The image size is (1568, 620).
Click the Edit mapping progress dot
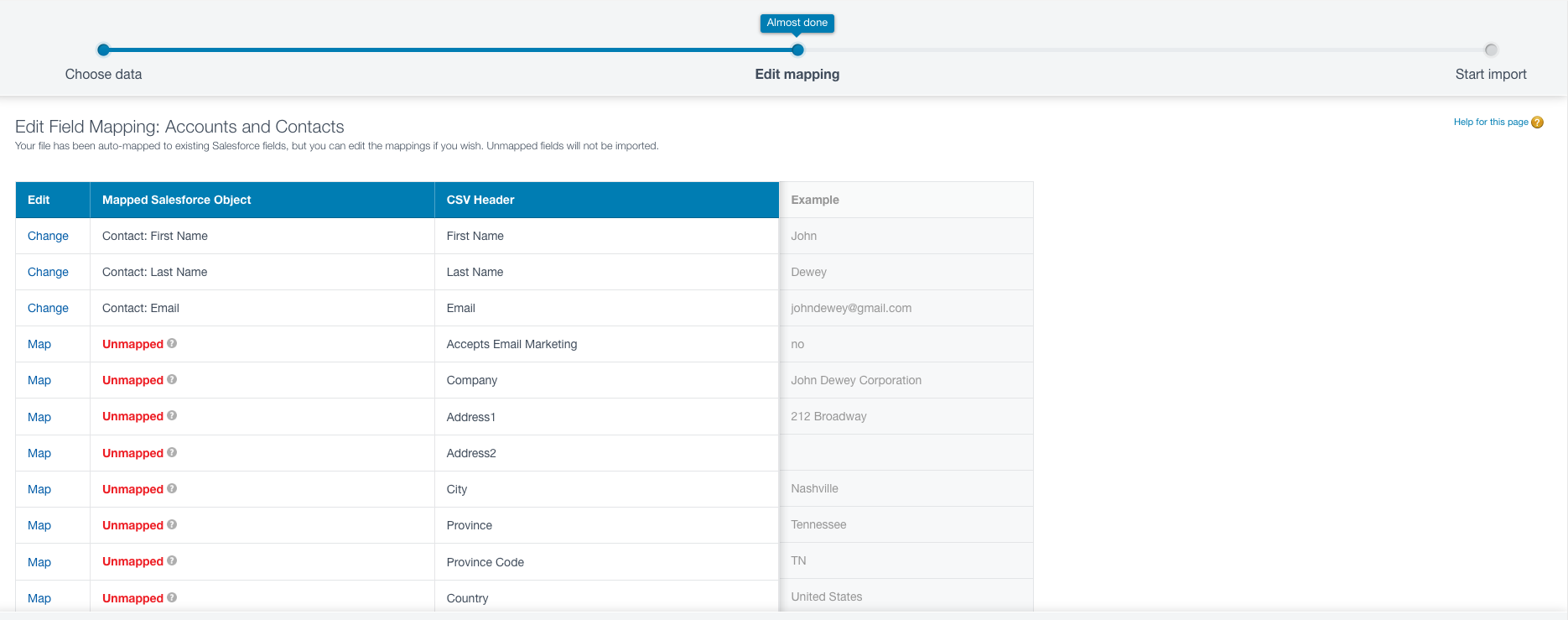click(797, 50)
